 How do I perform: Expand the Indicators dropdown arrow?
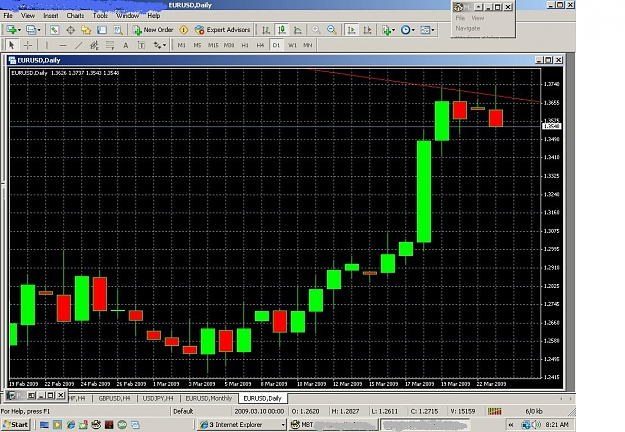click(393, 30)
